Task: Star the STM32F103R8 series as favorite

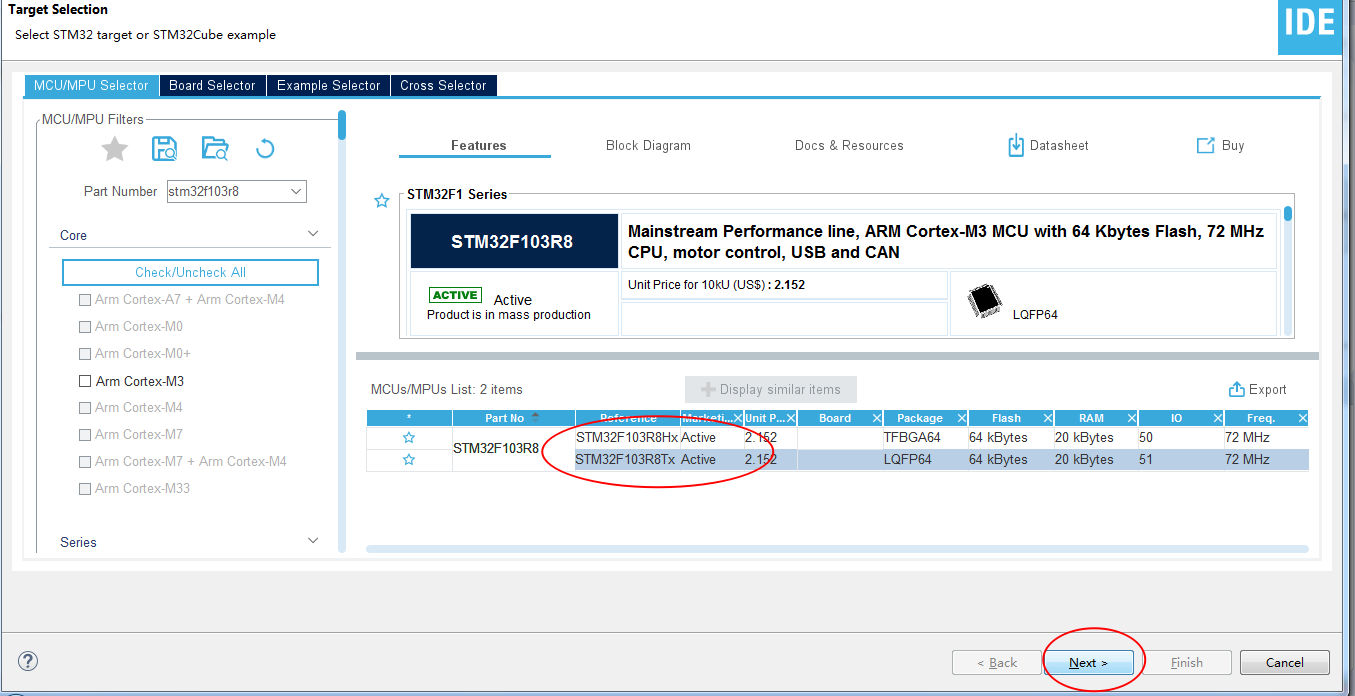Action: 381,201
